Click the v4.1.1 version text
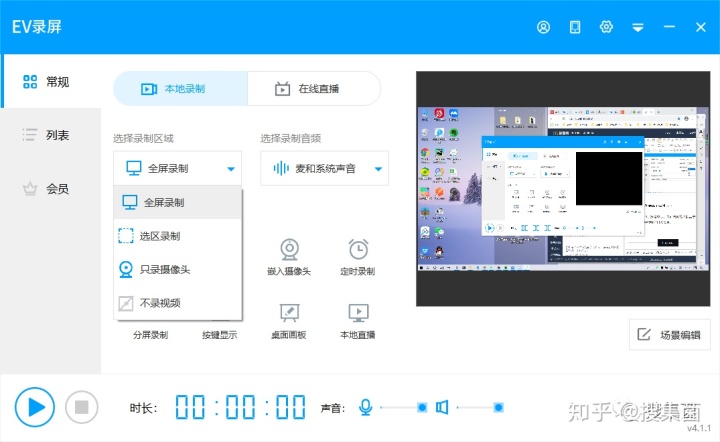The width and height of the screenshot is (720, 442). [x=698, y=428]
